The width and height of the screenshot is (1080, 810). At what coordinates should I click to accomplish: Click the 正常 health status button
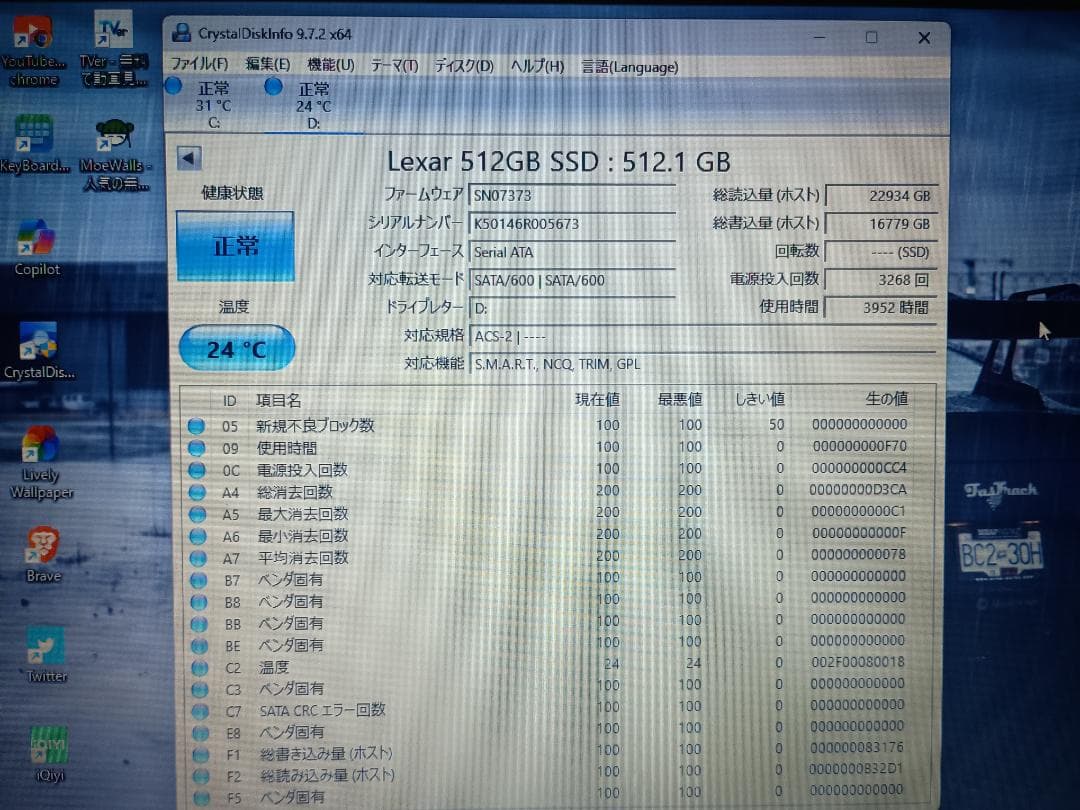[235, 245]
